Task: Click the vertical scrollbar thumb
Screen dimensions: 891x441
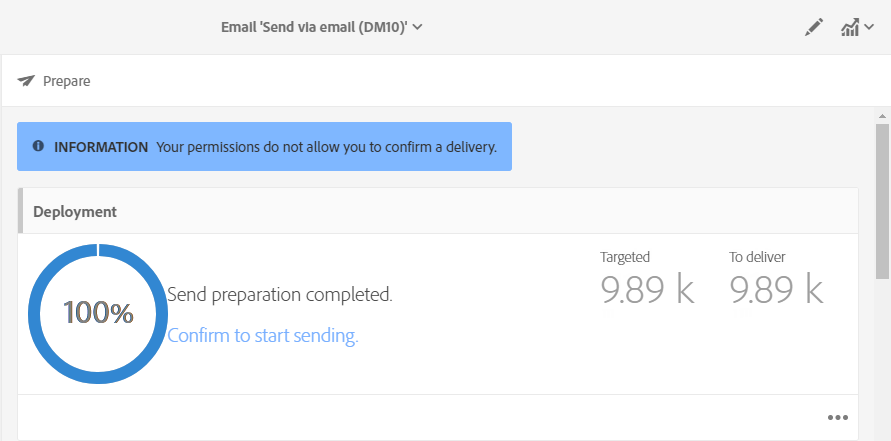Action: [882, 200]
